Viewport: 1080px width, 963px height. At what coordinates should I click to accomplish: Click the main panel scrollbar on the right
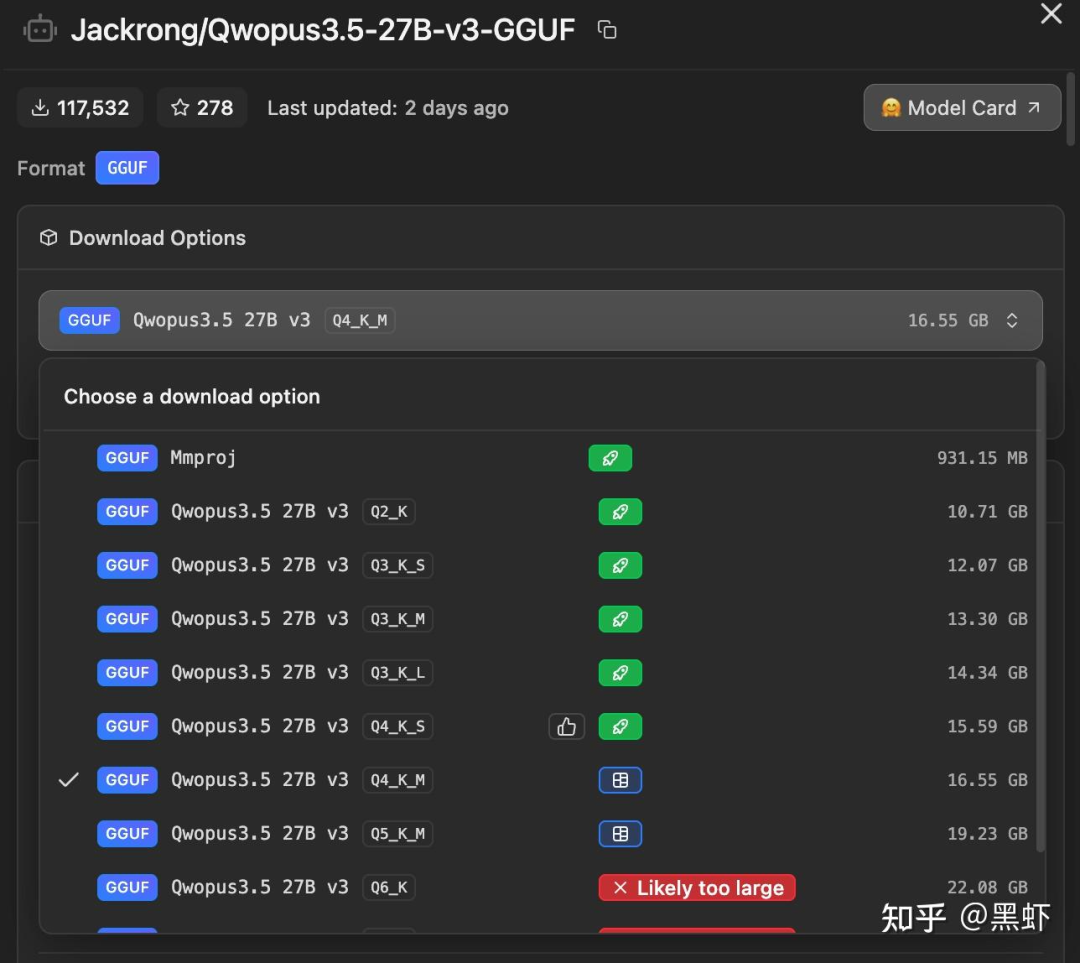(x=1070, y=109)
